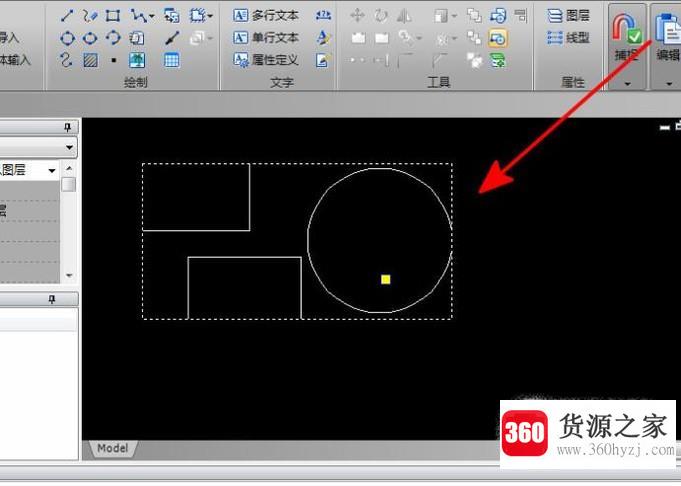Screen dimensions: 681x486
Task: Click the blue block editor icon
Action: [498, 16]
